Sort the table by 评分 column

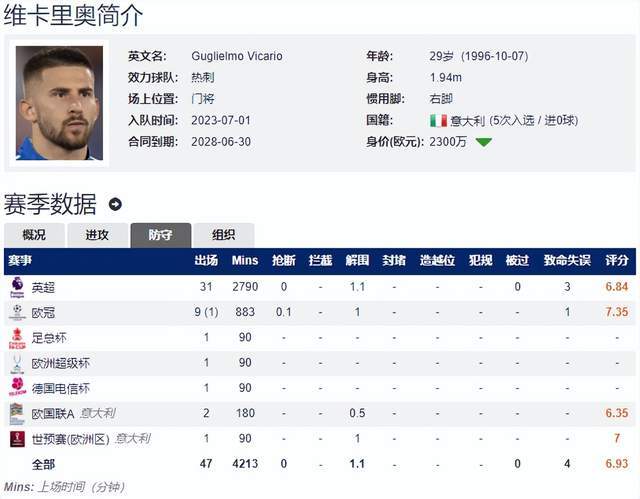pyautogui.click(x=617, y=261)
